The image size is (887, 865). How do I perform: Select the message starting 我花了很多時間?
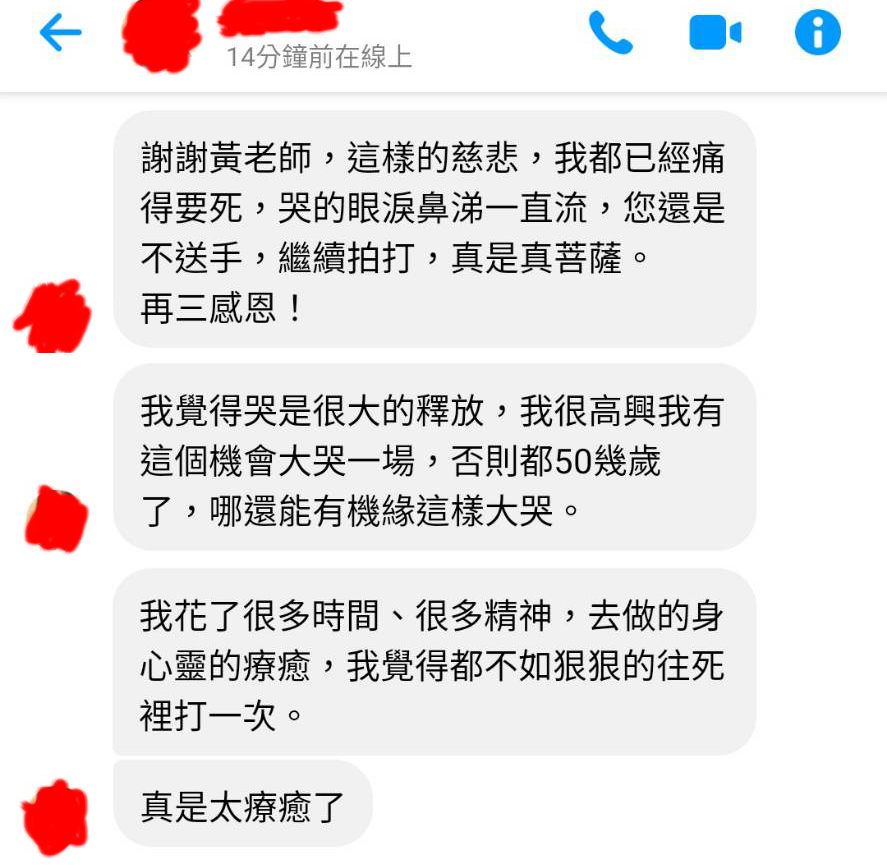(434, 662)
